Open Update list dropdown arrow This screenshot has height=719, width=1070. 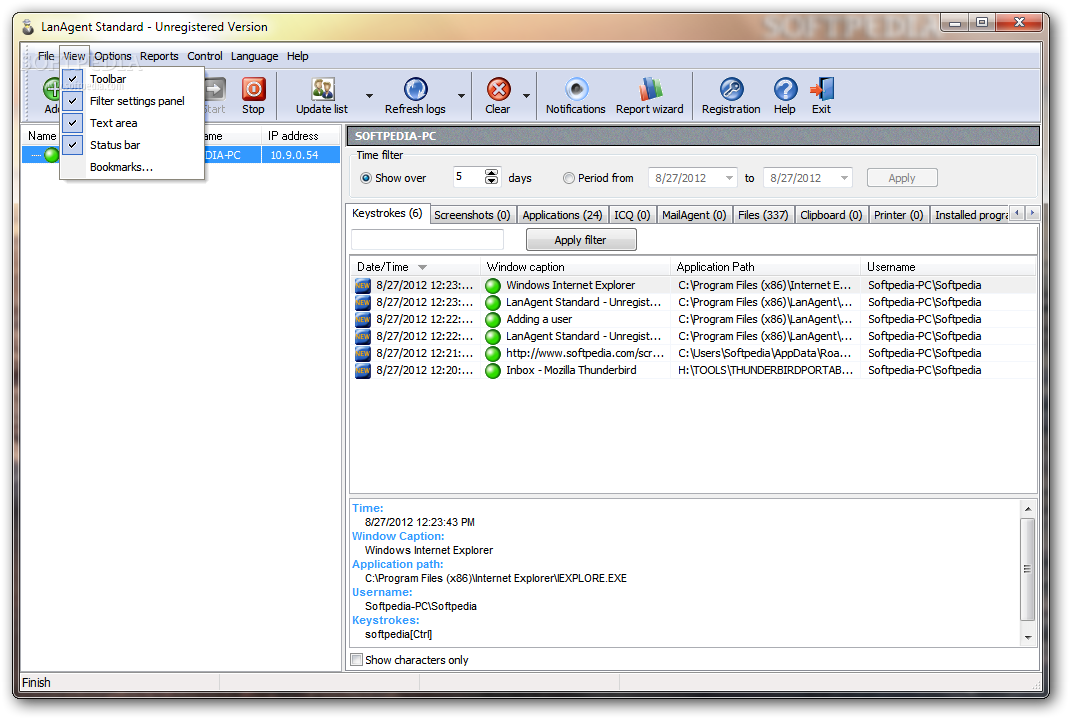tap(369, 96)
